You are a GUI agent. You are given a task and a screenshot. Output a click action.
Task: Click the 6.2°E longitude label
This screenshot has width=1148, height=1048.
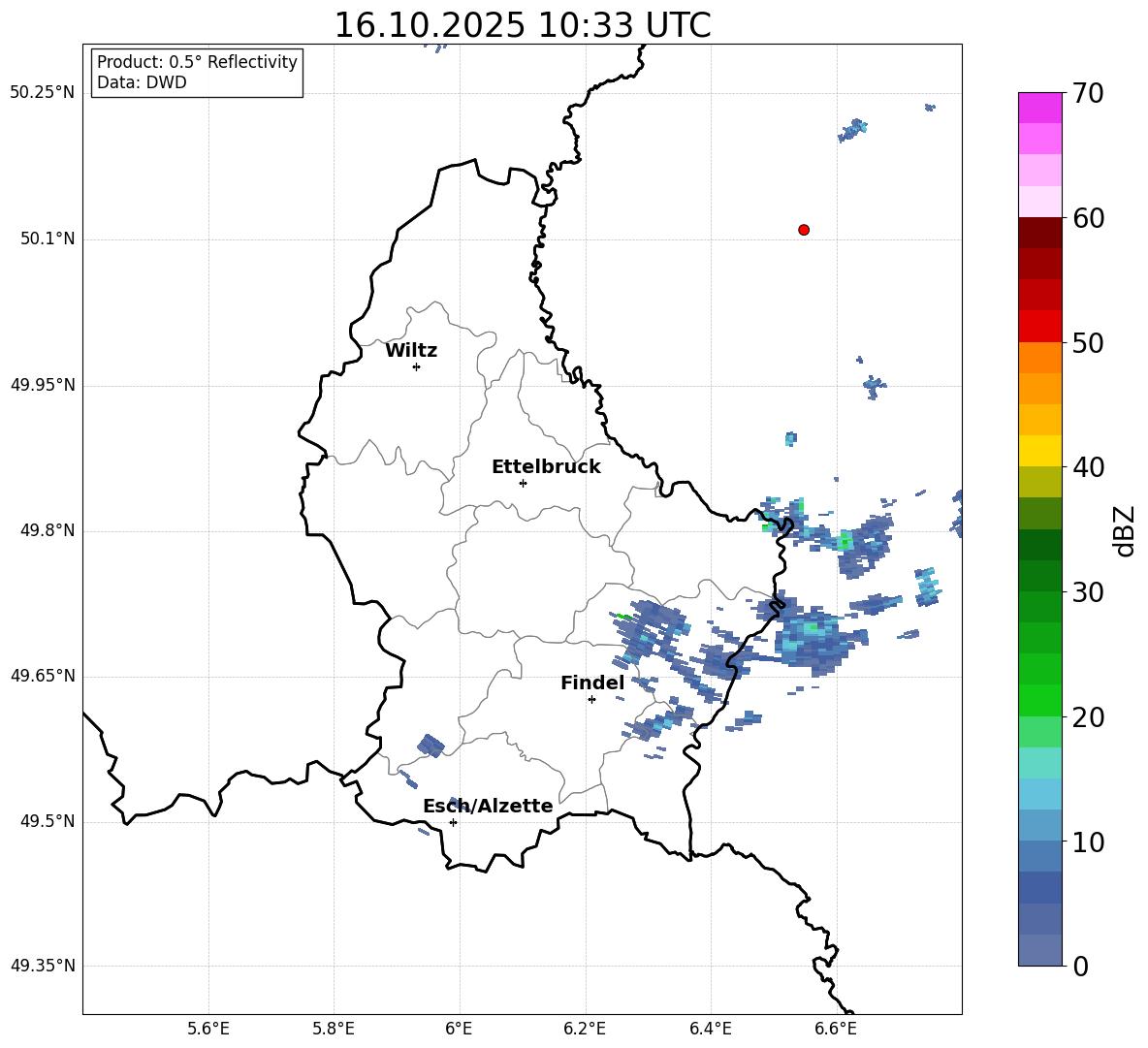(585, 1029)
